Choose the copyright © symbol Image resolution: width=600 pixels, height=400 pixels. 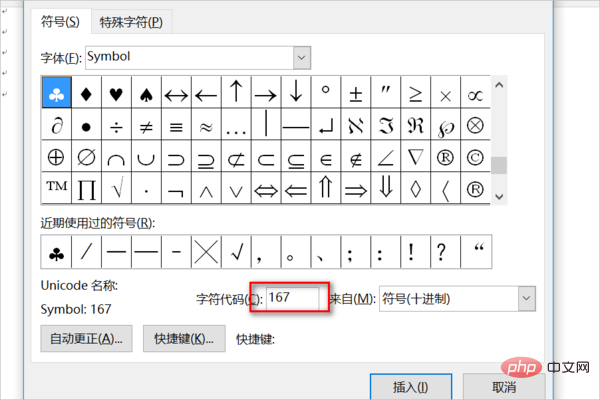coord(476,157)
